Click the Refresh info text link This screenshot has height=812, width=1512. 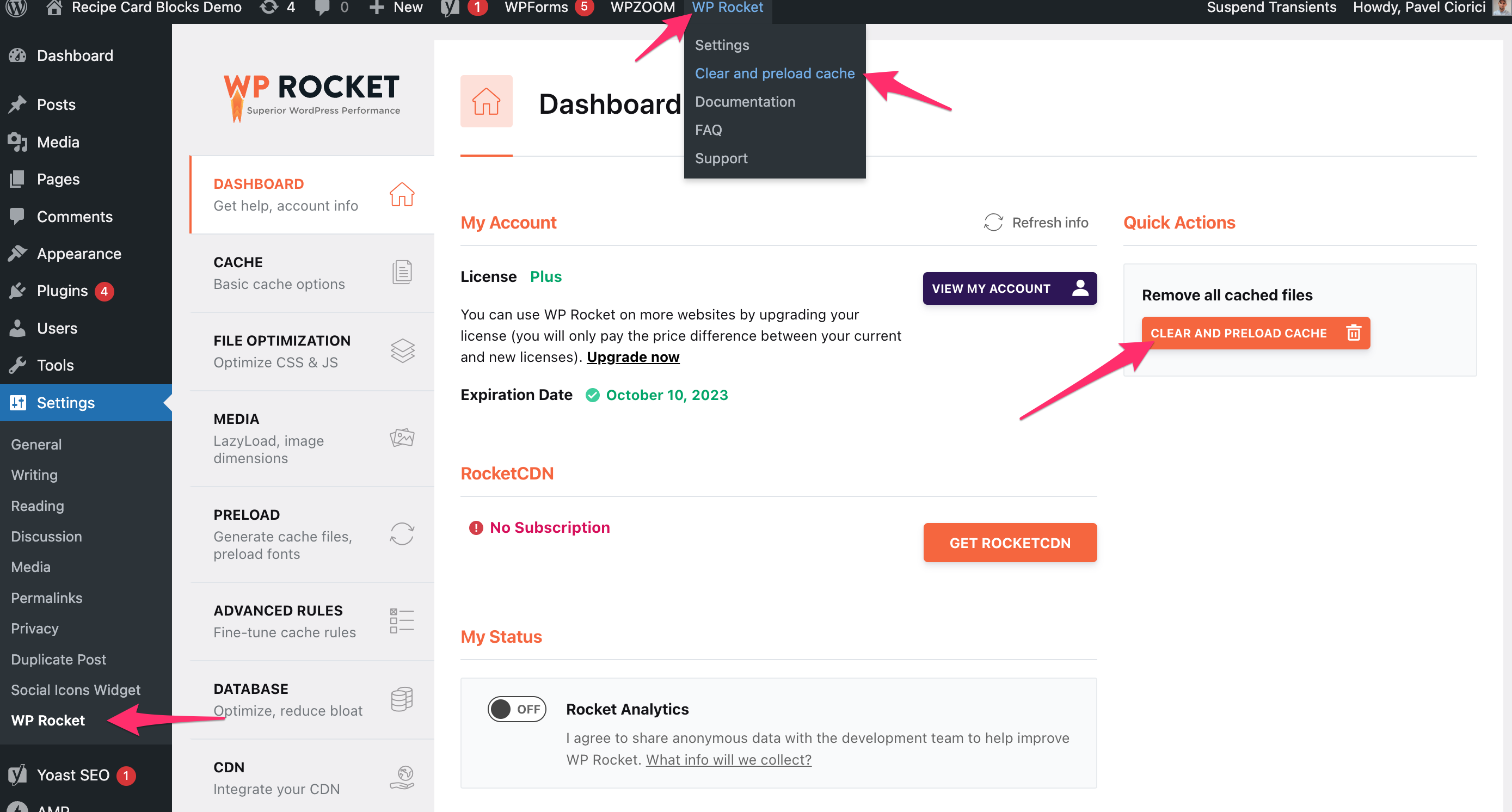coord(1050,223)
